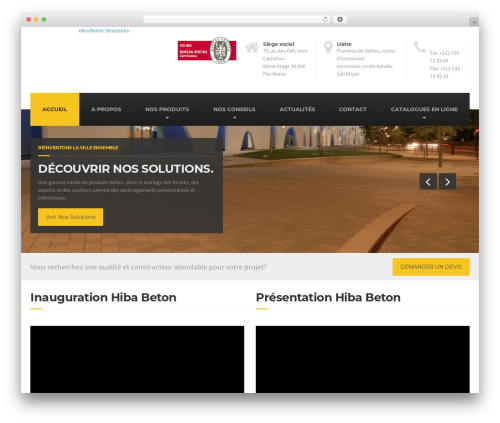Open a new browser tab with plus icon
This screenshot has width=500, height=423.
[x=474, y=22]
